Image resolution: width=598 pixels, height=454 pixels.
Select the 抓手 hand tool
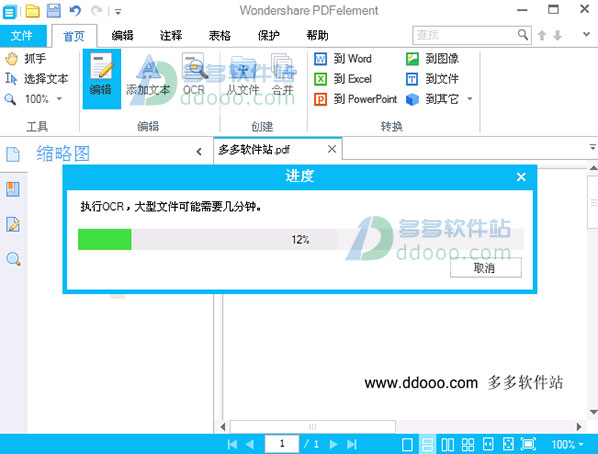26,58
